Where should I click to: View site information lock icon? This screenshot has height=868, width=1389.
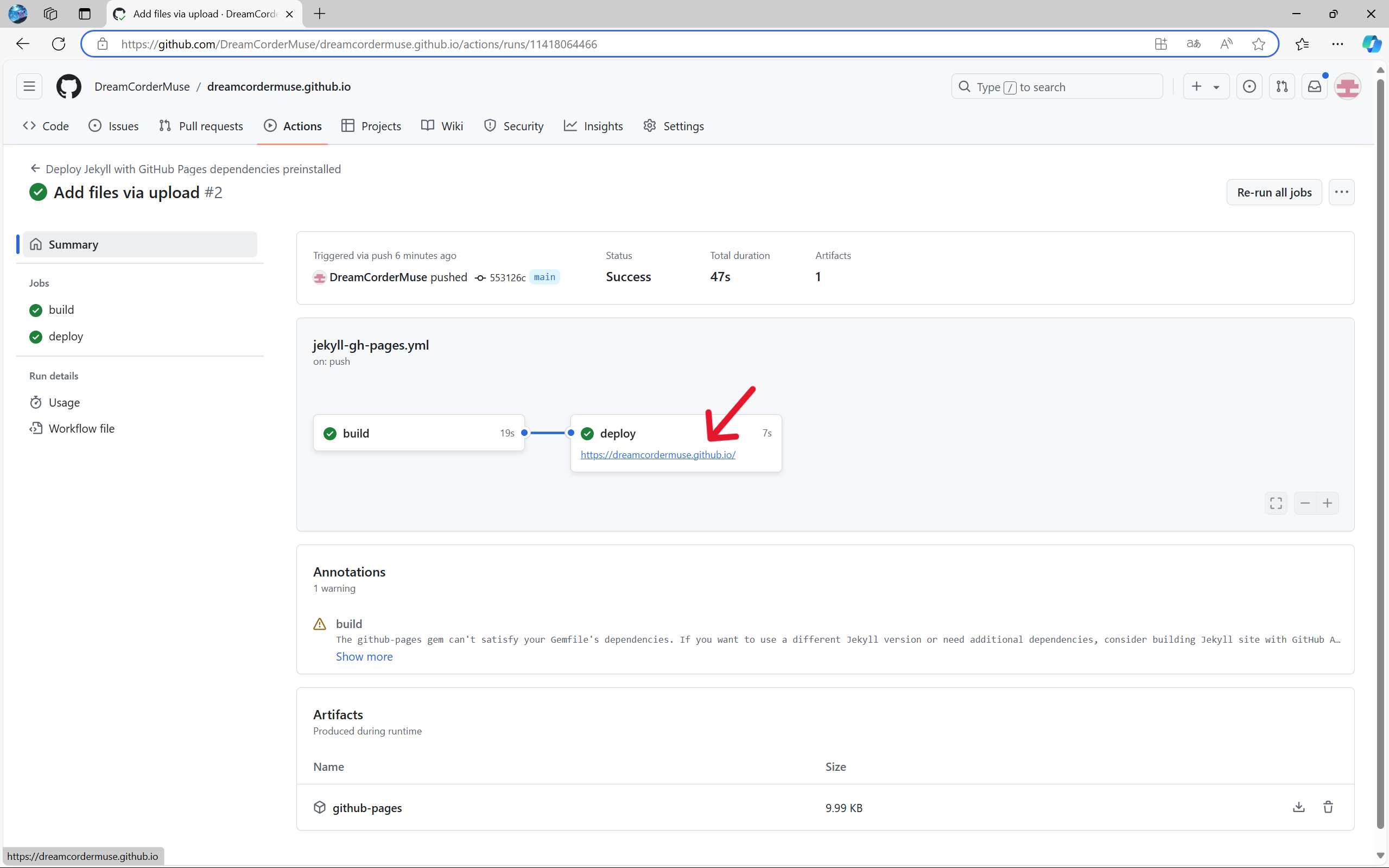(x=102, y=44)
